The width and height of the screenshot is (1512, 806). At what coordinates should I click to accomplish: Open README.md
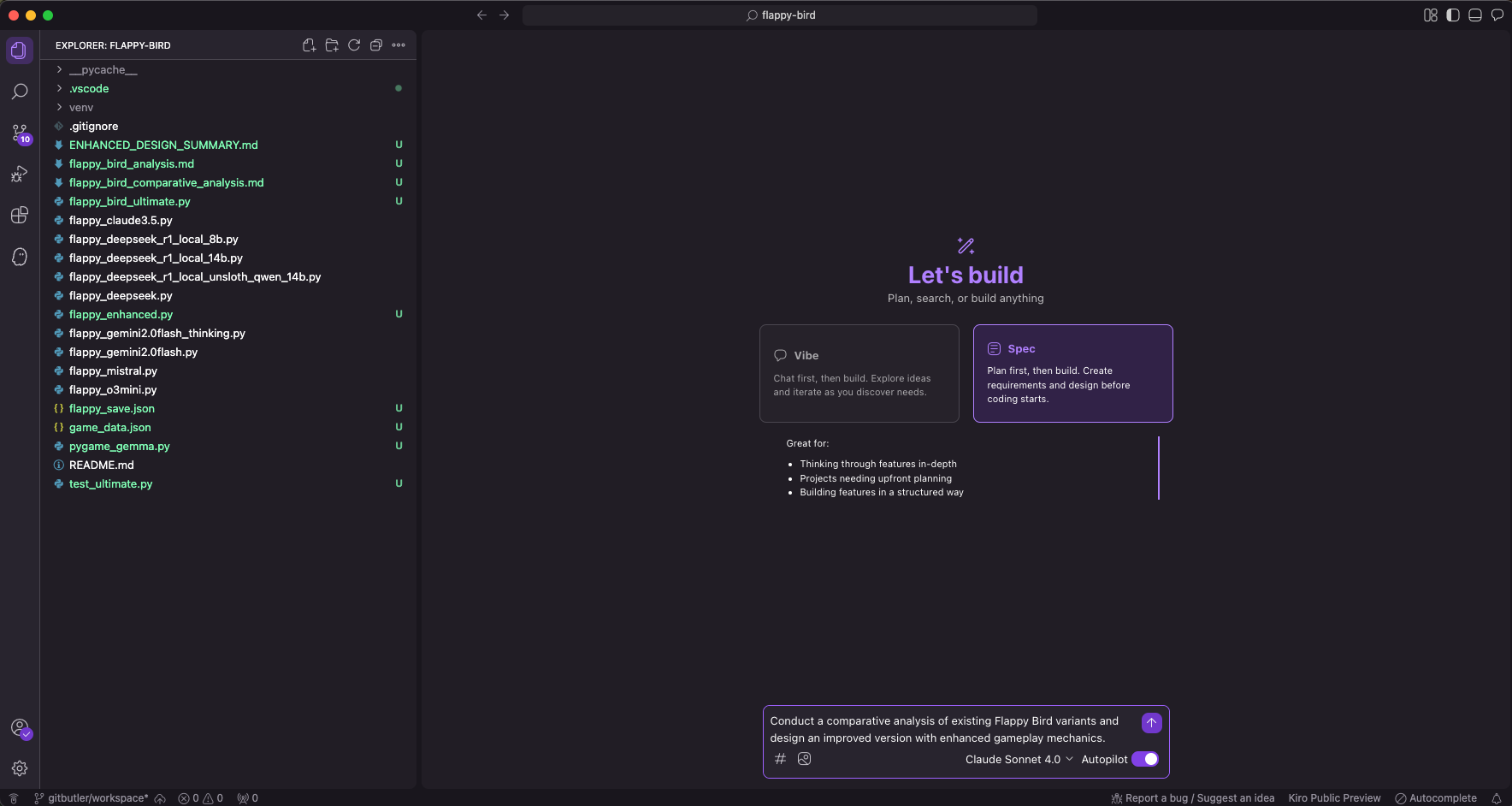pyautogui.click(x=228, y=465)
